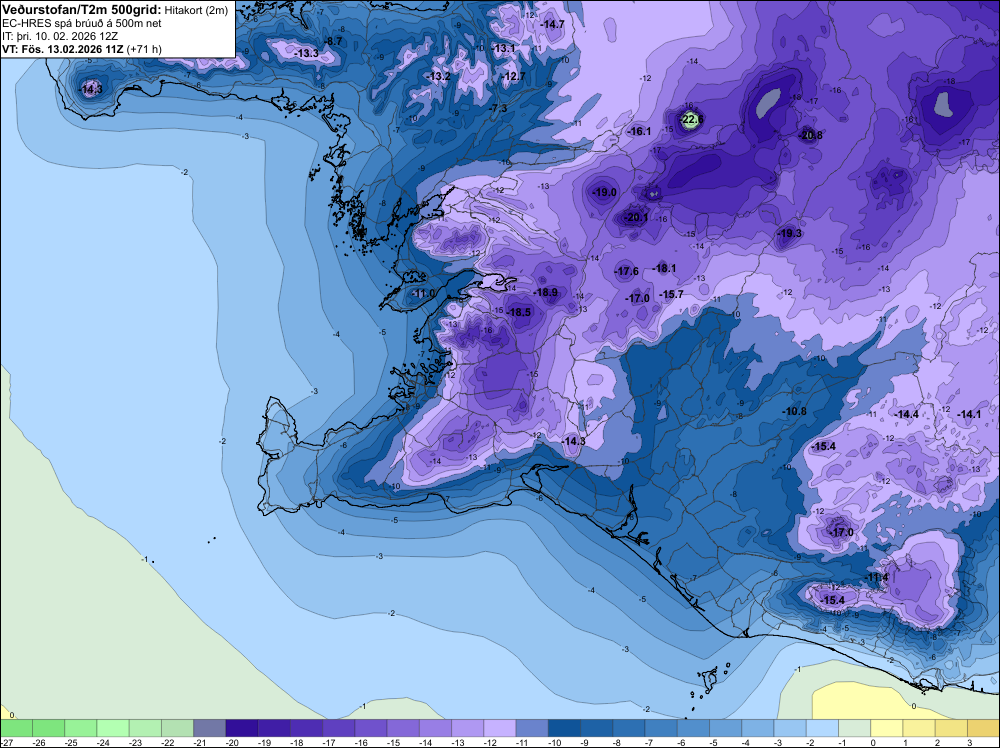The image size is (1000, 748).
Task: Click the -18.5 temperature value
Action: (x=518, y=312)
